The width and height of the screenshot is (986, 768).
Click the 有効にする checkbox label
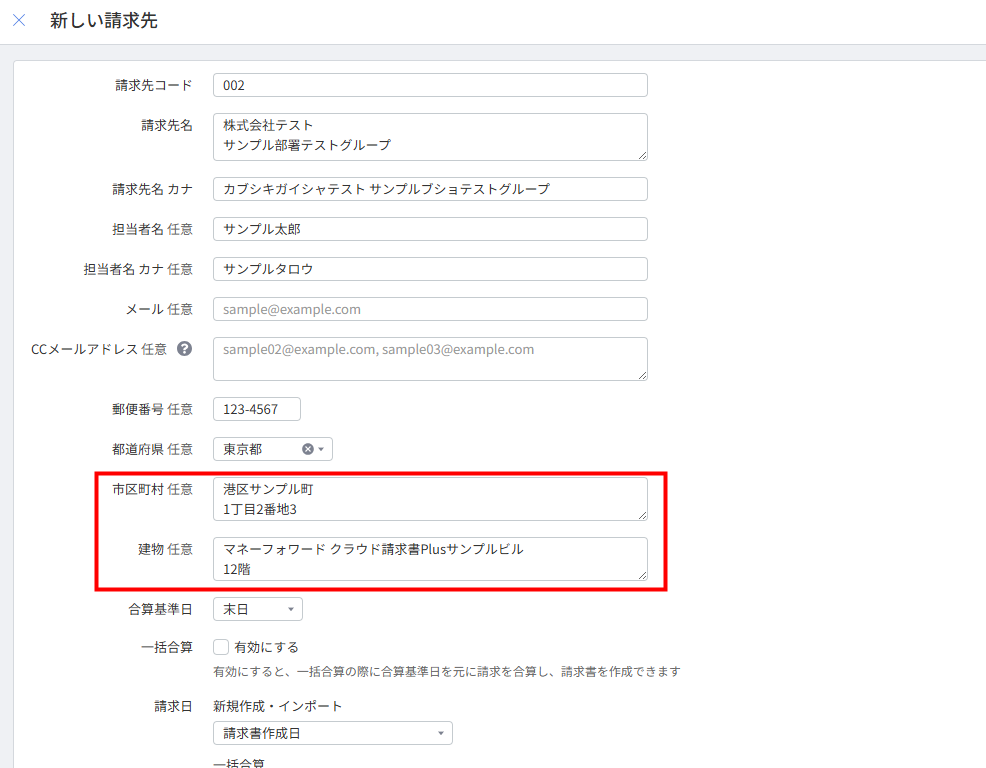tap(266, 647)
